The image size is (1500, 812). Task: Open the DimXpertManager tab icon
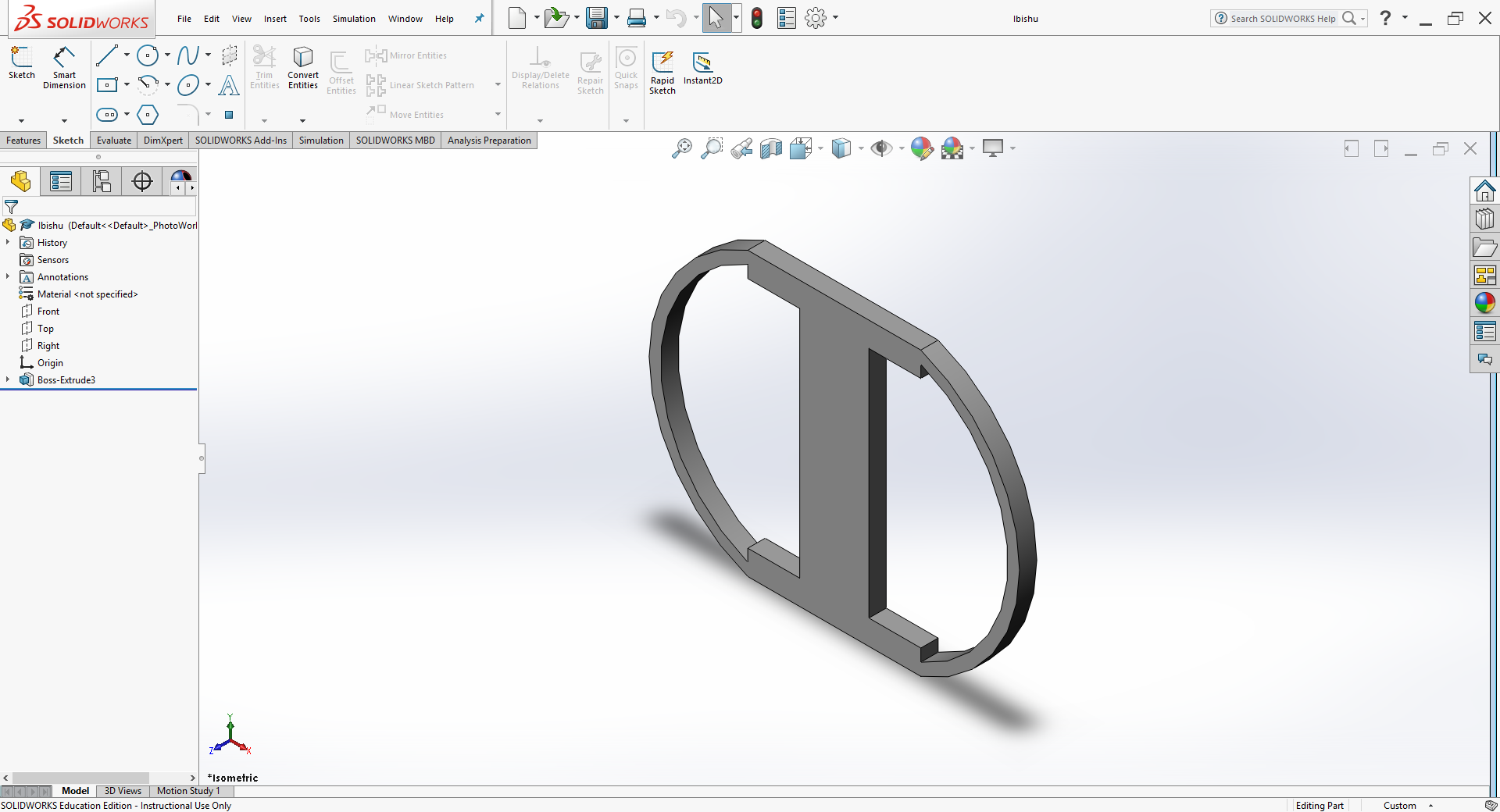[142, 181]
